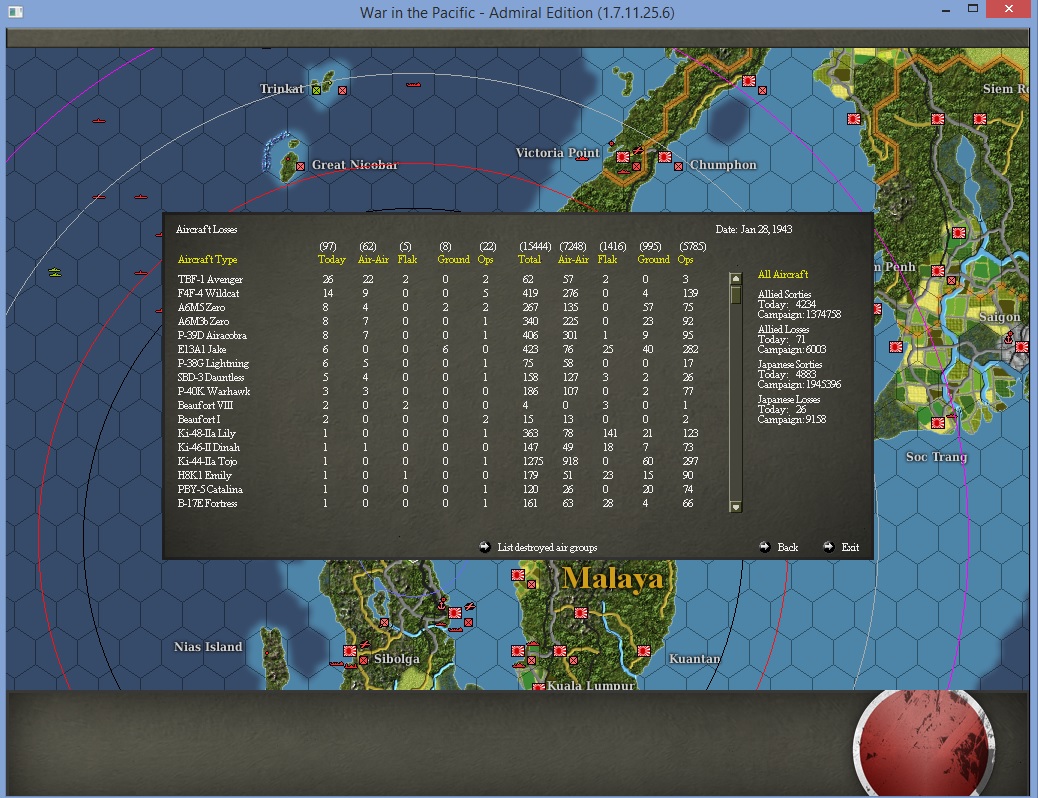The height and width of the screenshot is (798, 1038).
Task: Click the Allied base icon at Trinkat
Action: click(316, 90)
